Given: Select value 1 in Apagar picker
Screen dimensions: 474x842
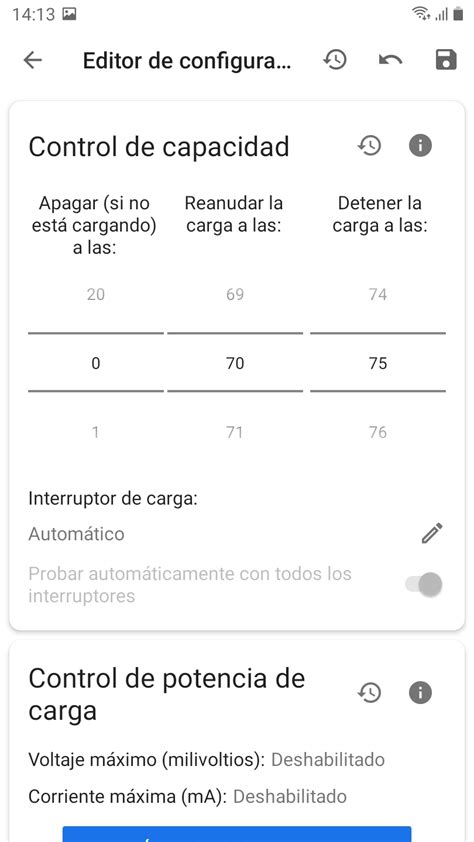Looking at the screenshot, I should pyautogui.click(x=96, y=432).
